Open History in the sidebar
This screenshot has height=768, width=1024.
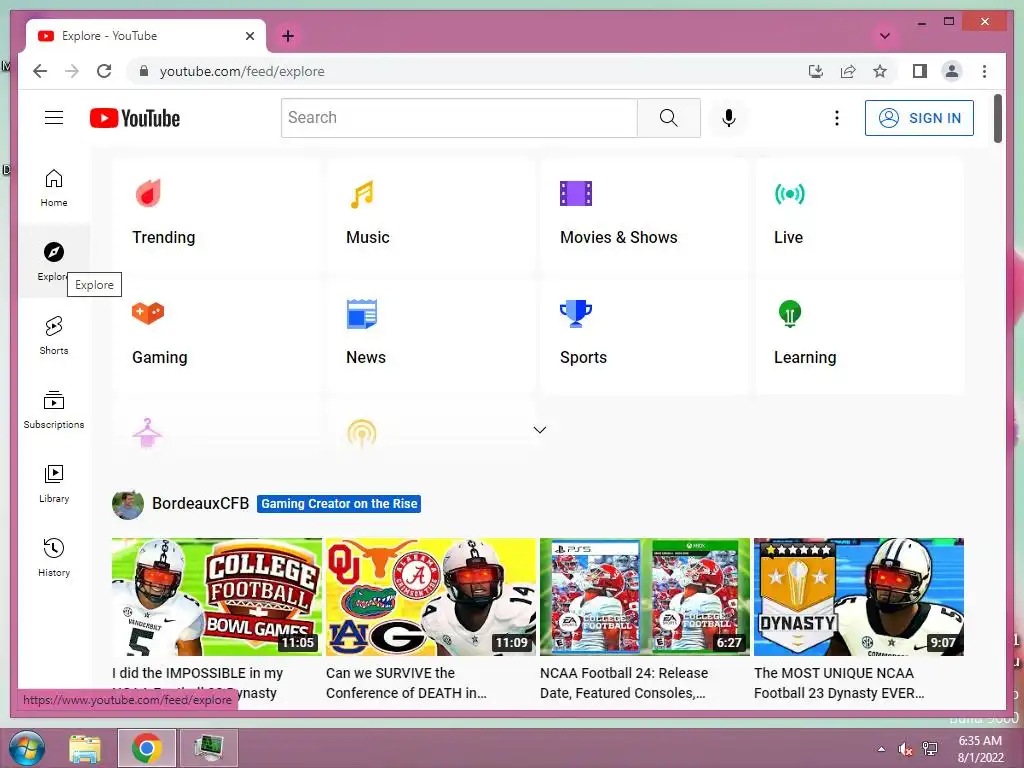point(54,558)
